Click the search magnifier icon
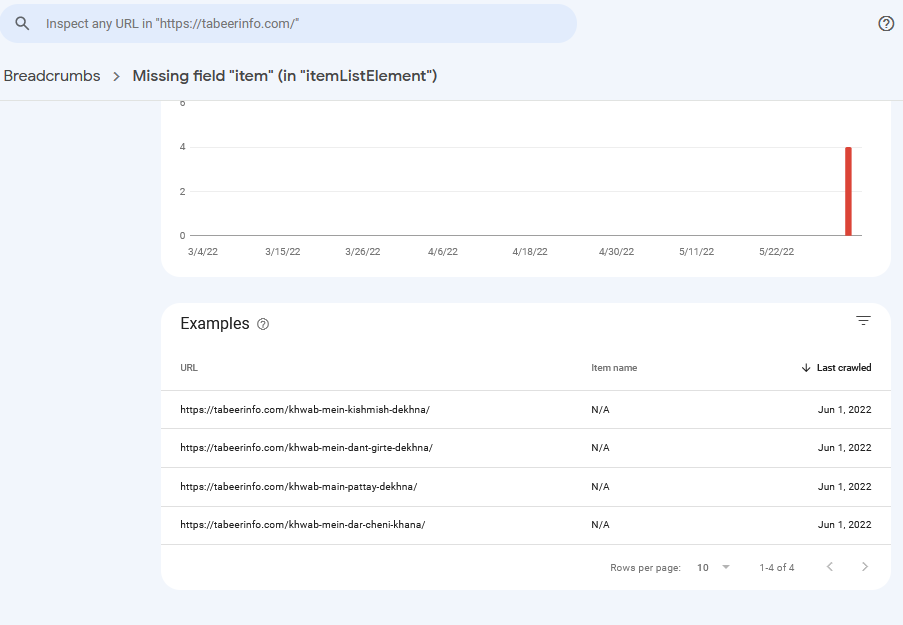The image size is (903, 625). coord(22,23)
